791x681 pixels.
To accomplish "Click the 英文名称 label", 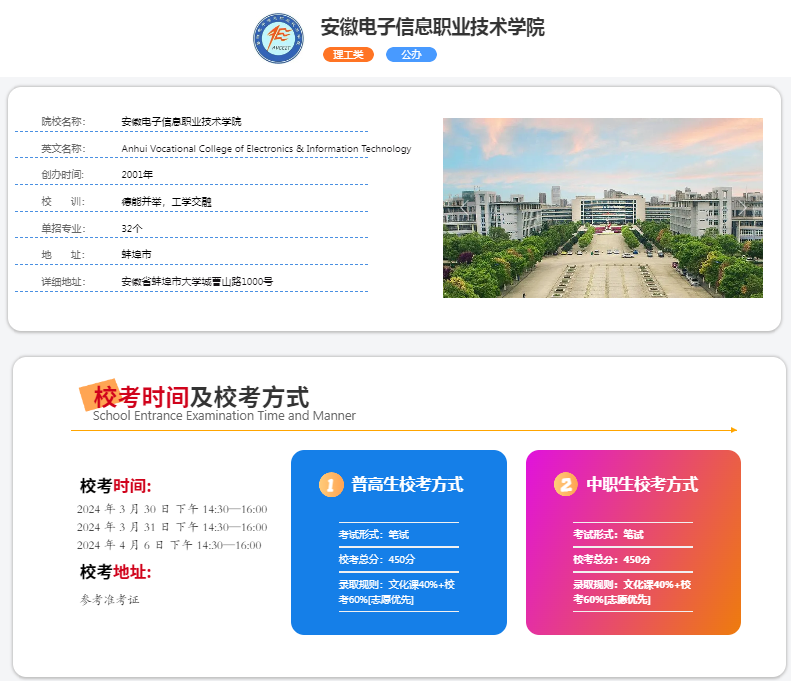I will coord(64,149).
